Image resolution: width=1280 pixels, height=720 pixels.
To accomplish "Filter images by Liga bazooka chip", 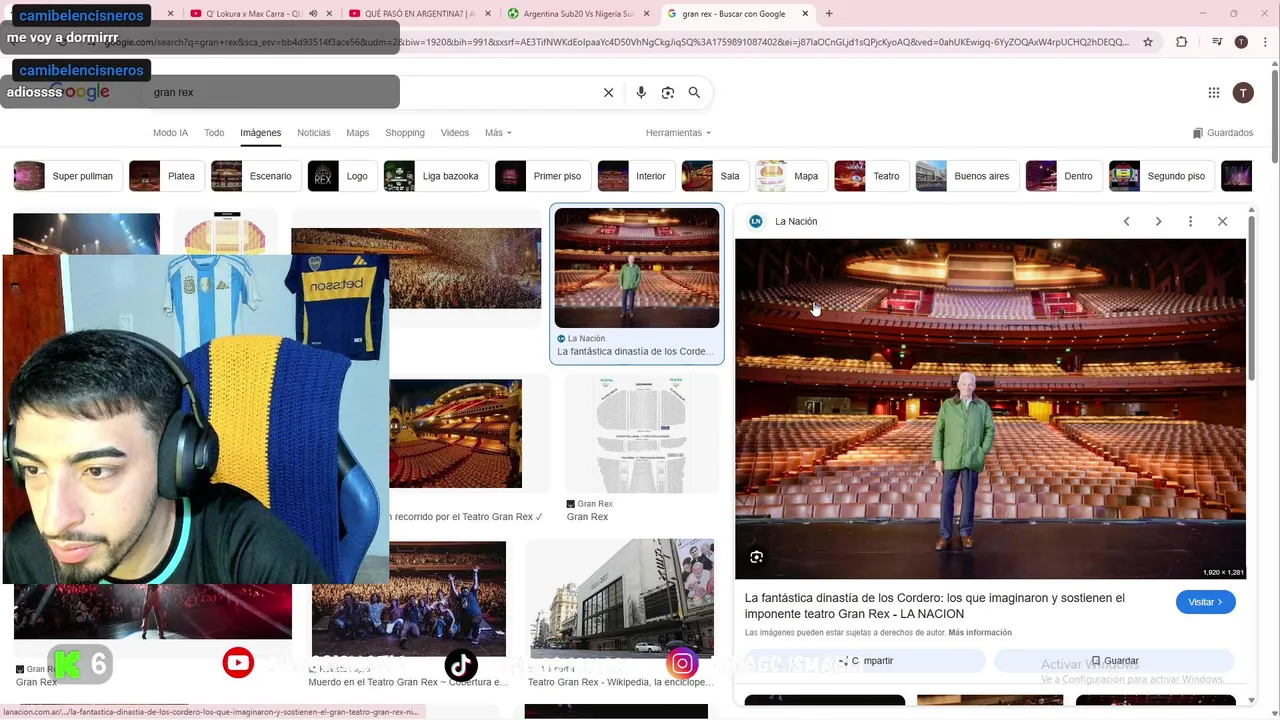I will [x=436, y=176].
